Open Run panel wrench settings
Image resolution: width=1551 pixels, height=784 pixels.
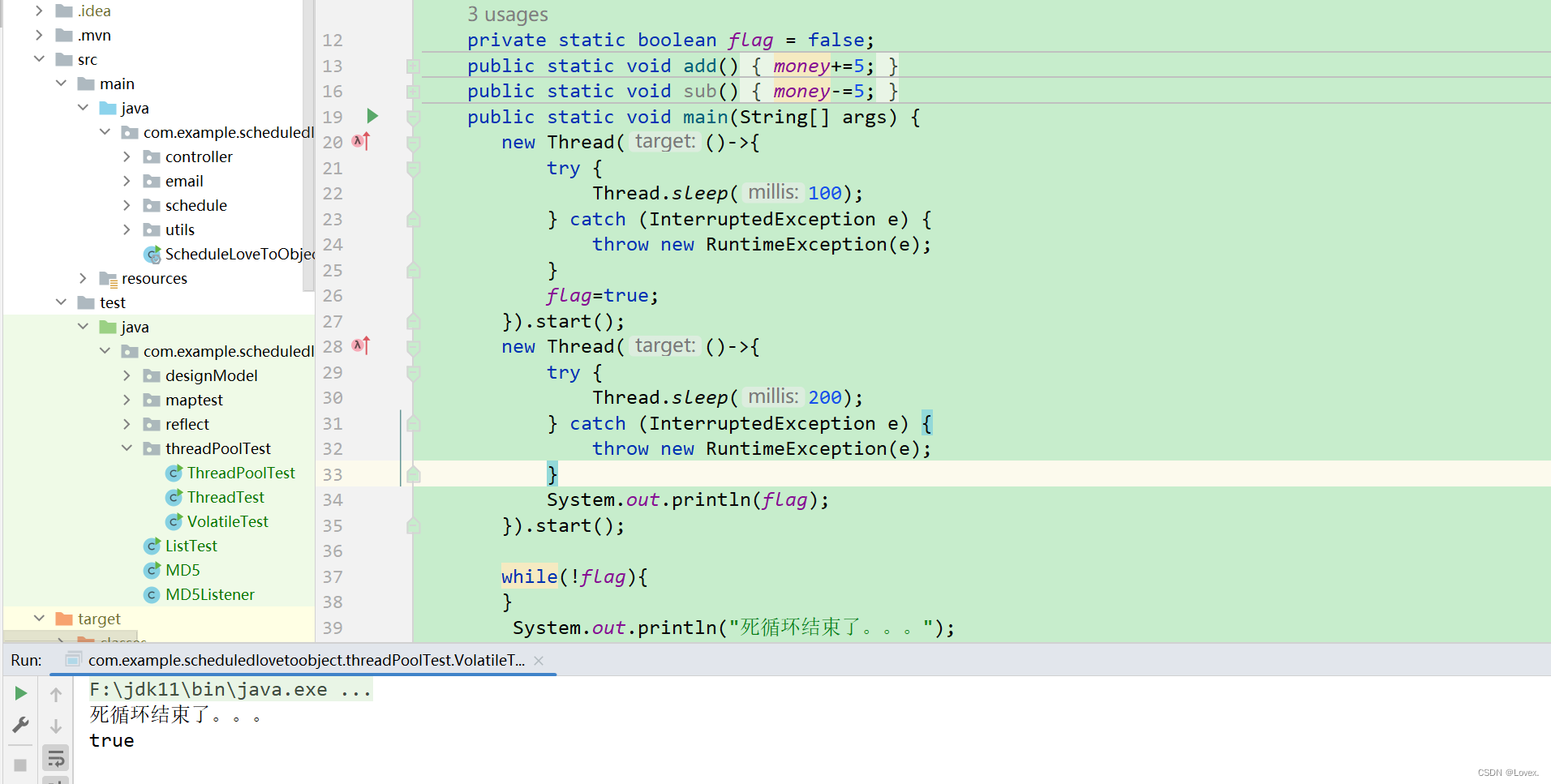click(21, 724)
